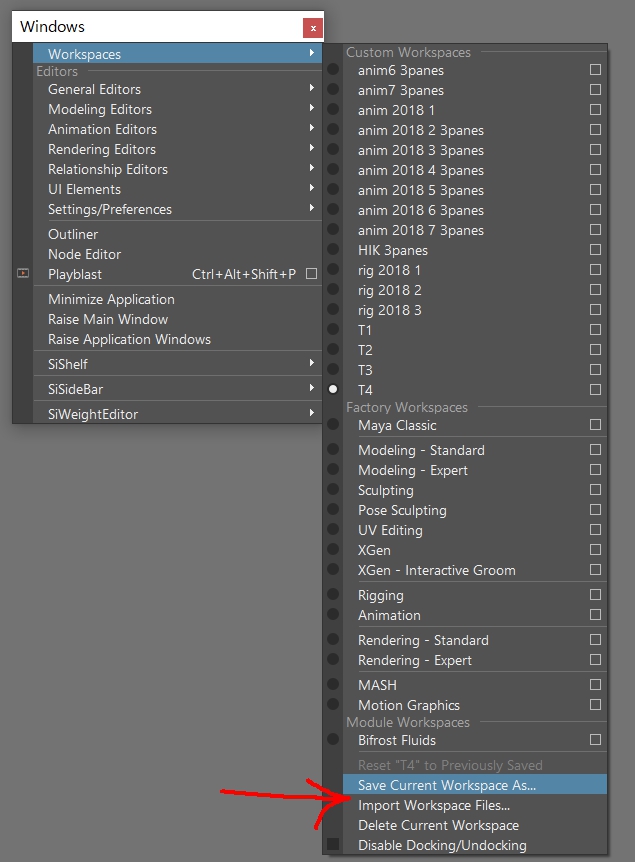Select radio button for UV Editing
This screenshot has height=862, width=635.
(x=333, y=529)
